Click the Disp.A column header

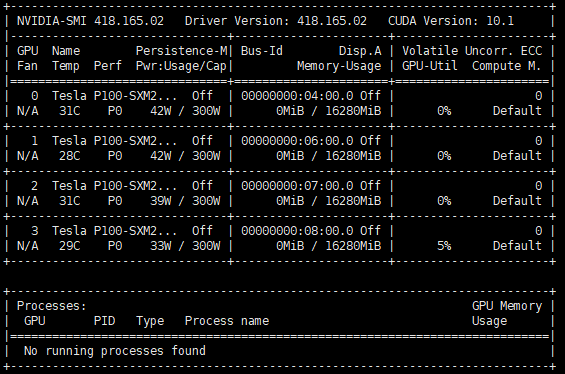pos(360,51)
